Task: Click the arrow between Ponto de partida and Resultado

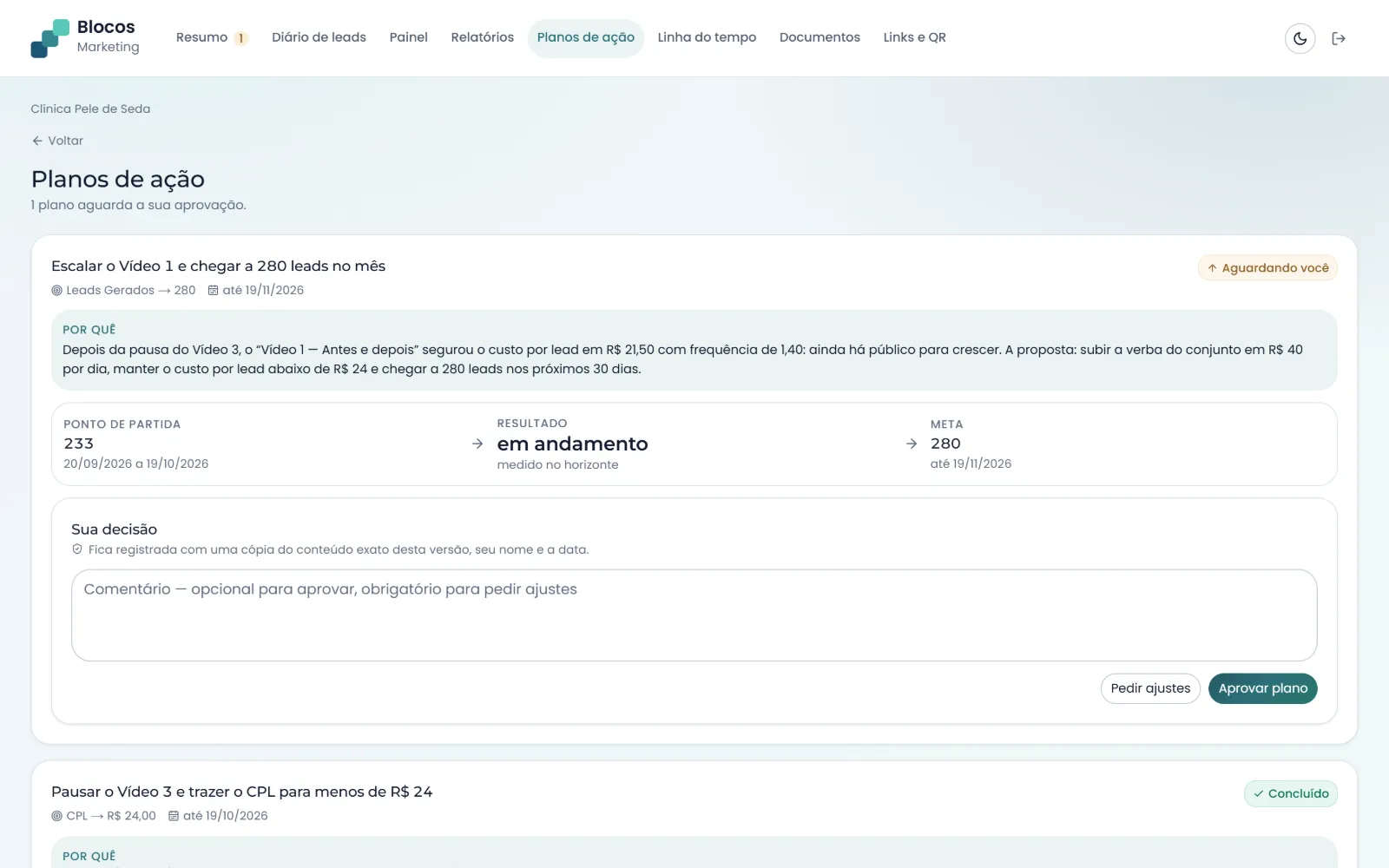Action: pyautogui.click(x=477, y=444)
